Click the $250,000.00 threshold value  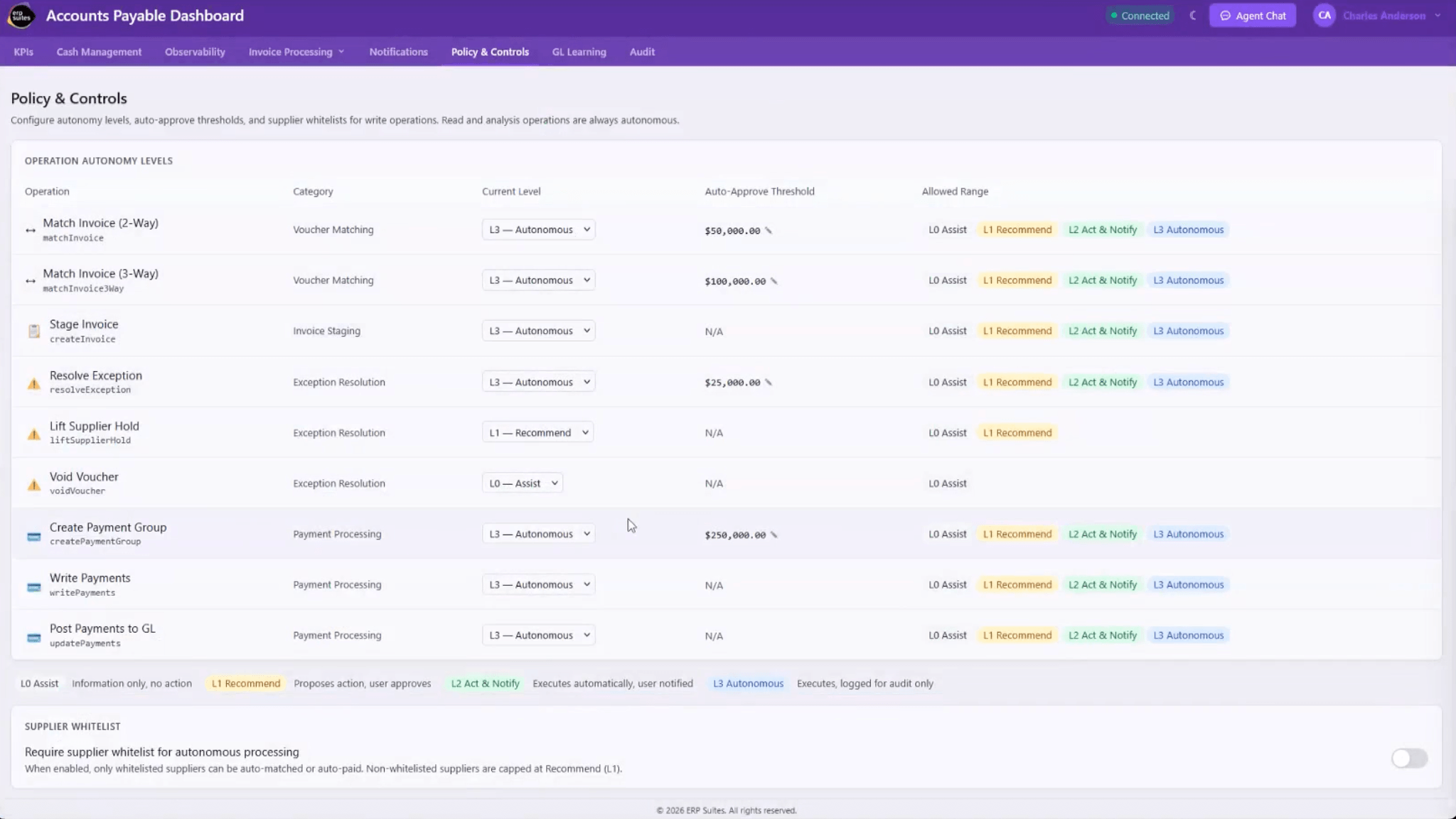[x=735, y=535]
